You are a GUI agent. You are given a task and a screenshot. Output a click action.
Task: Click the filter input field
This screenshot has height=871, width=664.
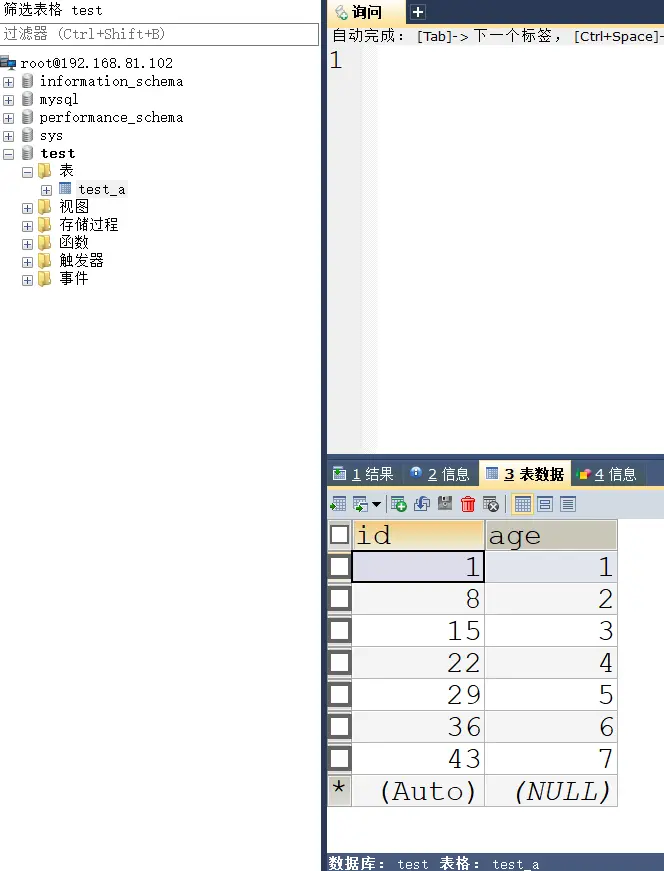coord(160,34)
